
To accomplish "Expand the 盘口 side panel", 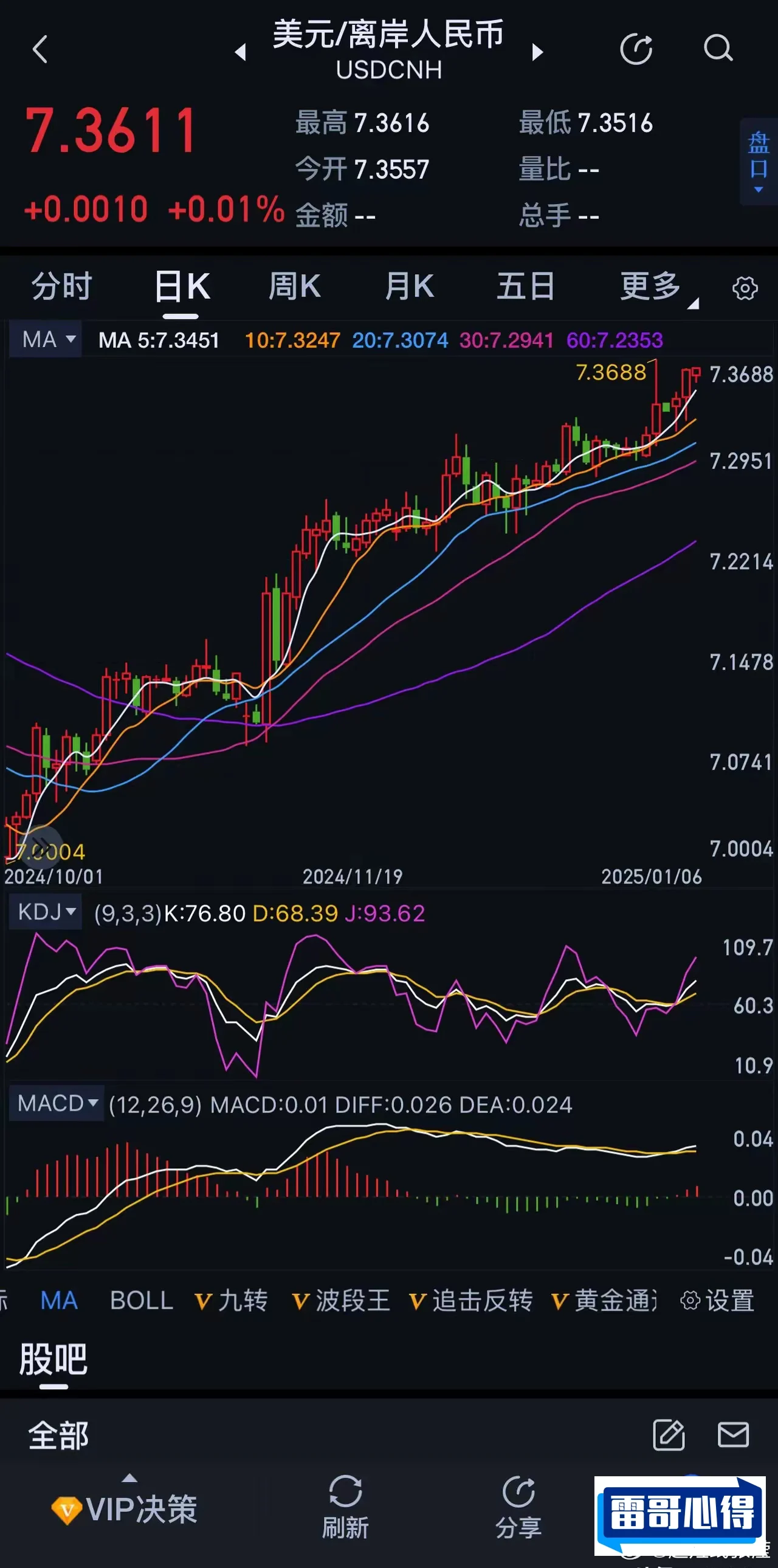I will click(x=759, y=162).
